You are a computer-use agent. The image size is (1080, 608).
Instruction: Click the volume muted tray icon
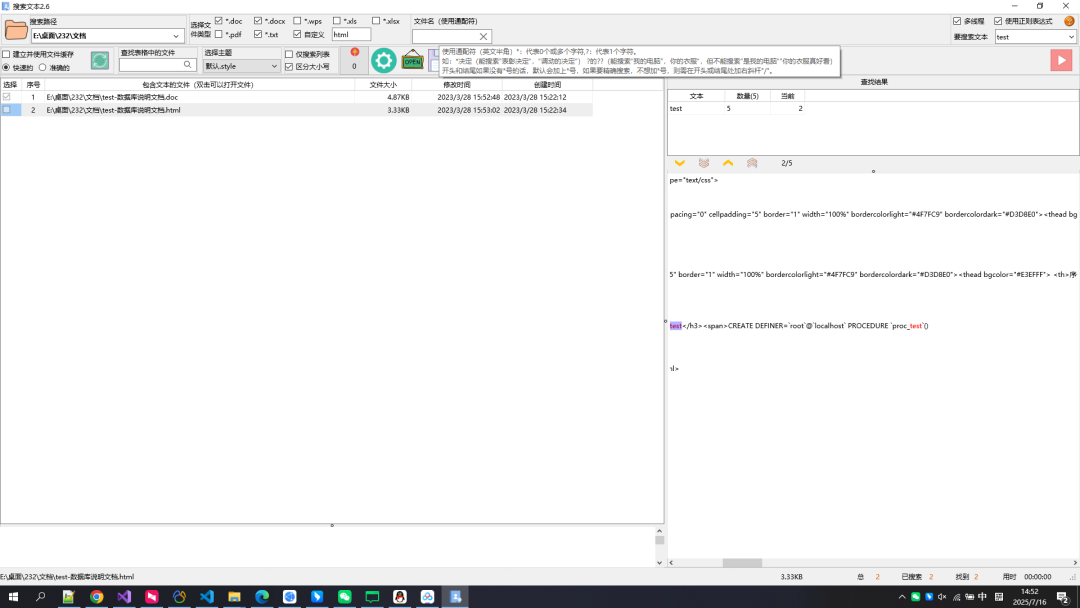click(x=942, y=597)
